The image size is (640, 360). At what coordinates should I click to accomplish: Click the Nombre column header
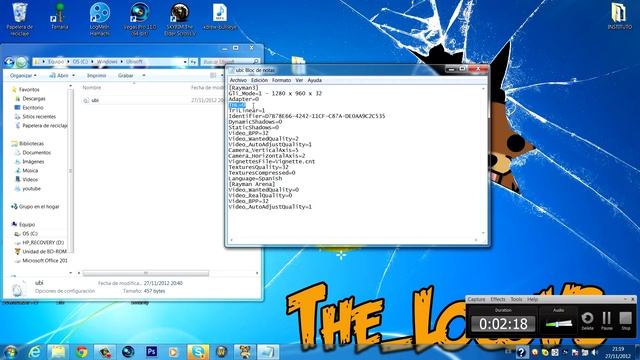point(92,87)
